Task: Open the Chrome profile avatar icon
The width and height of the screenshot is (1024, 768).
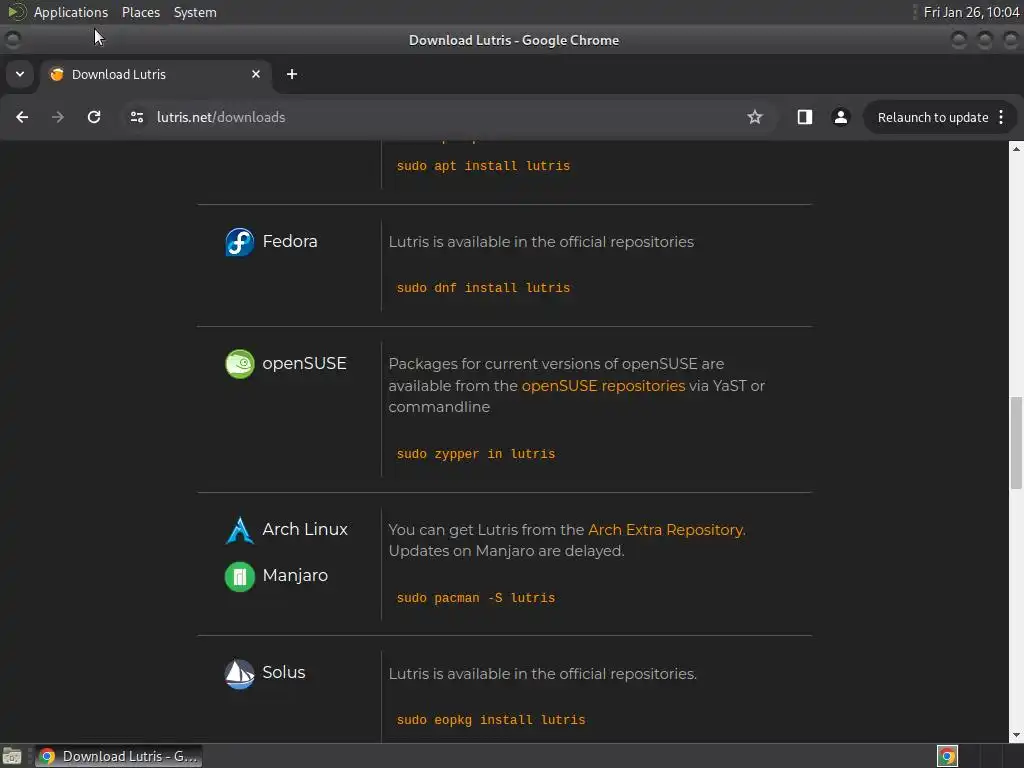Action: tap(840, 117)
